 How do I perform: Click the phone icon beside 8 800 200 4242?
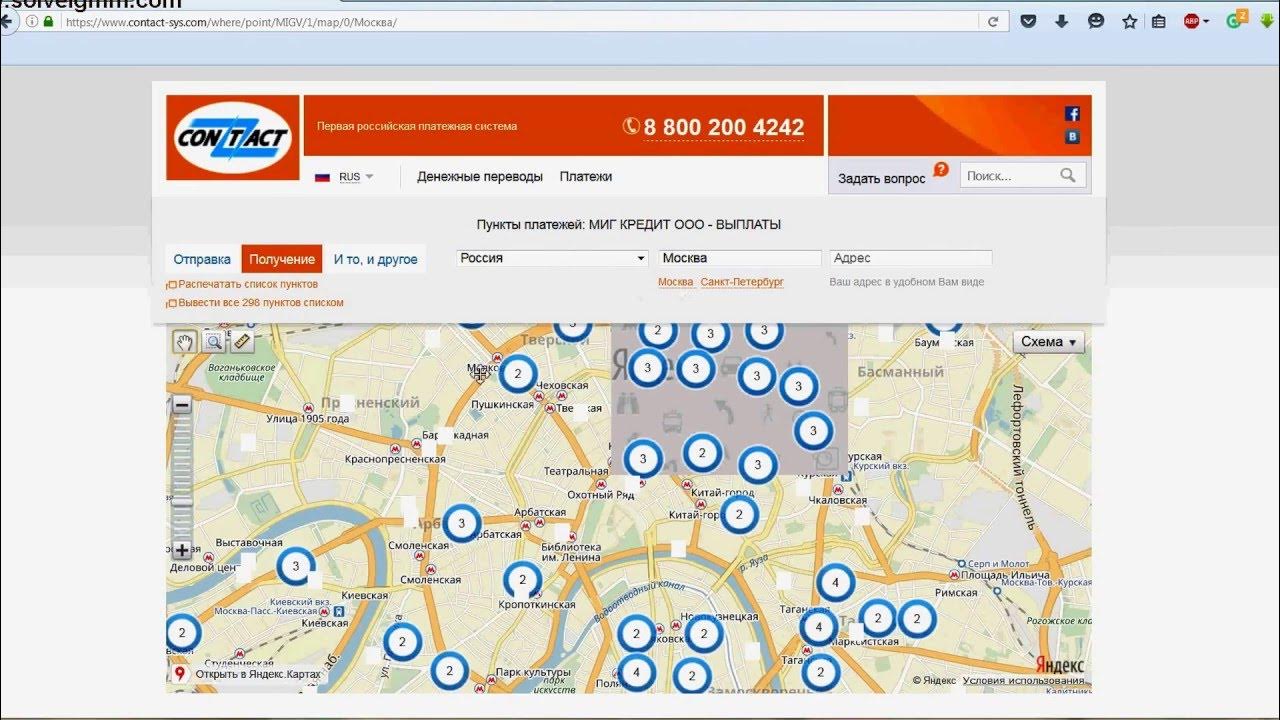click(631, 126)
